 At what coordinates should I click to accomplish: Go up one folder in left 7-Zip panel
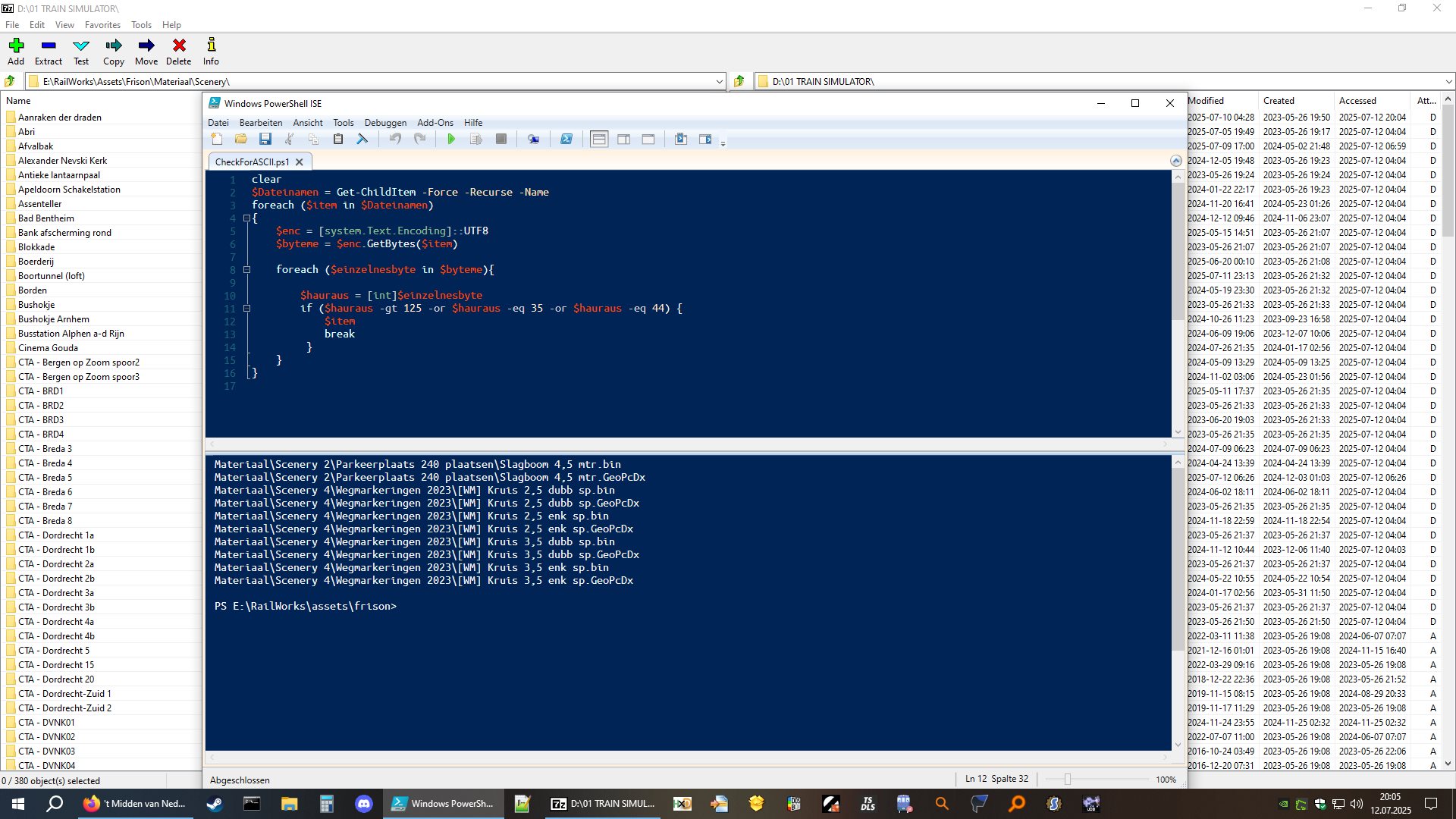10,81
